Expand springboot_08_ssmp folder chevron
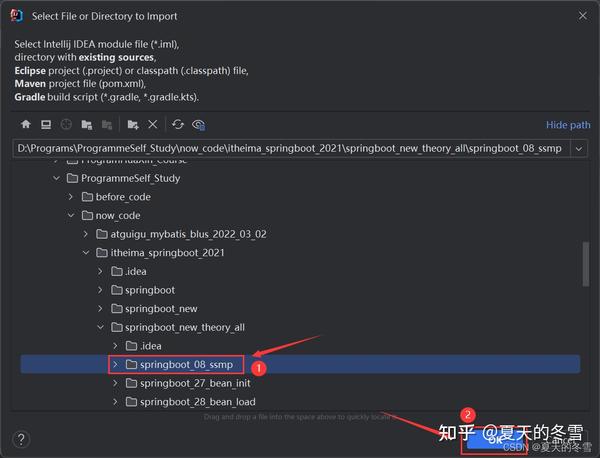 coord(115,365)
